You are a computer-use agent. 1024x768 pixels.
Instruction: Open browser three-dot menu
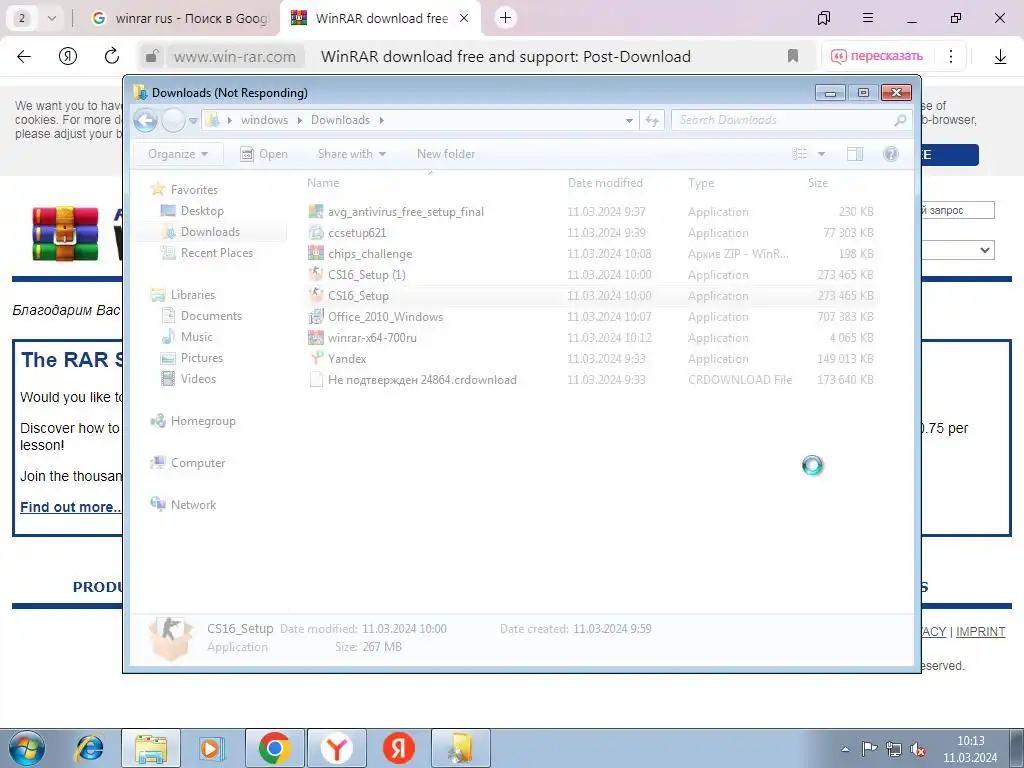tap(951, 56)
